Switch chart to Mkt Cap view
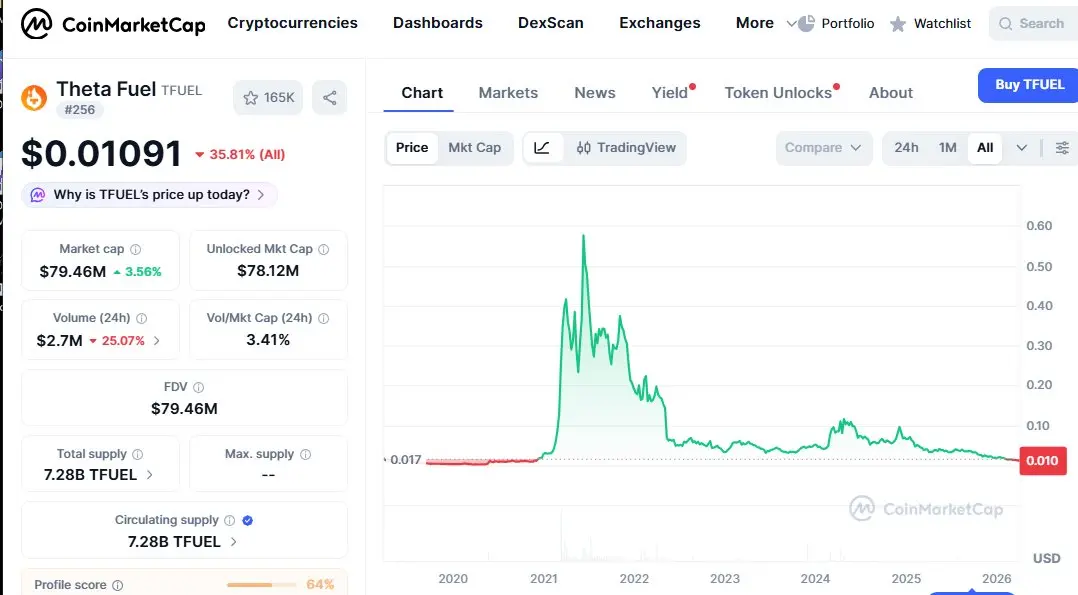Image resolution: width=1078 pixels, height=595 pixels. [474, 148]
